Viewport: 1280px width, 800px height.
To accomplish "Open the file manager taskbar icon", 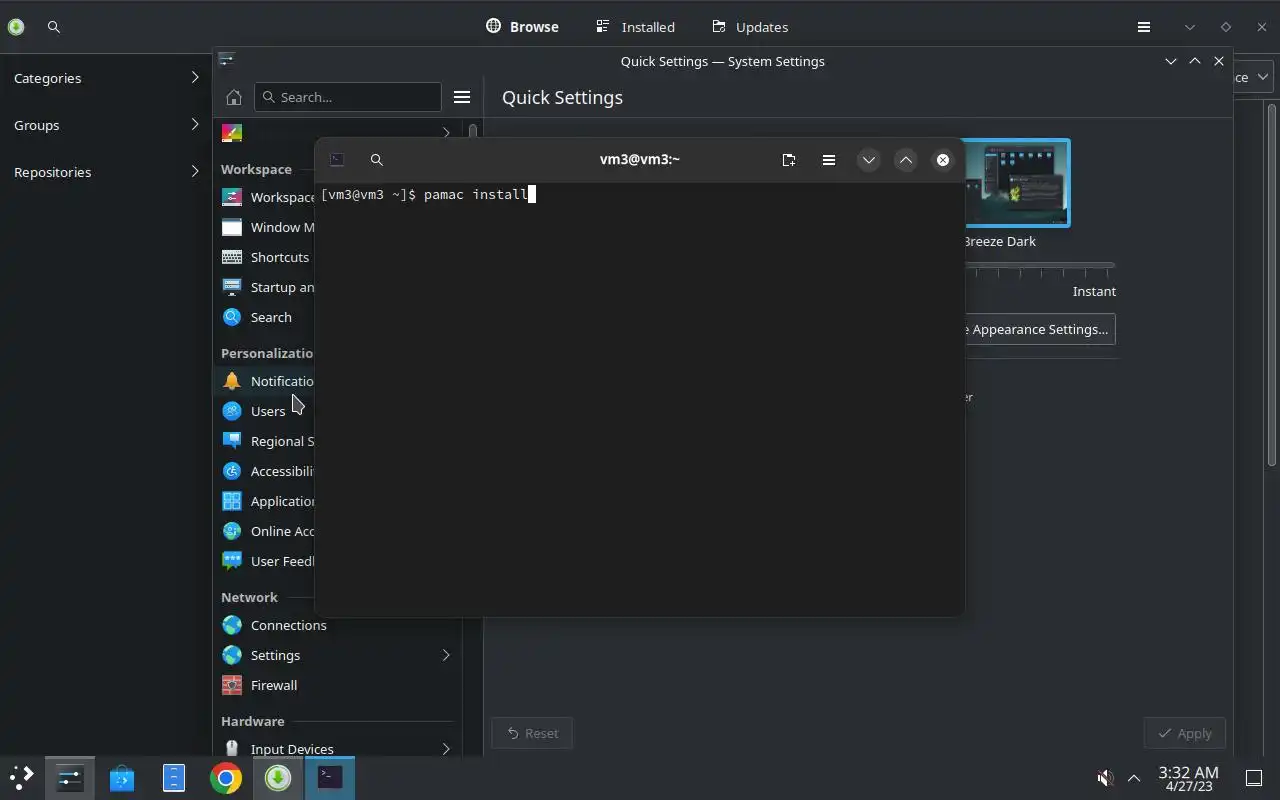I will [x=174, y=777].
